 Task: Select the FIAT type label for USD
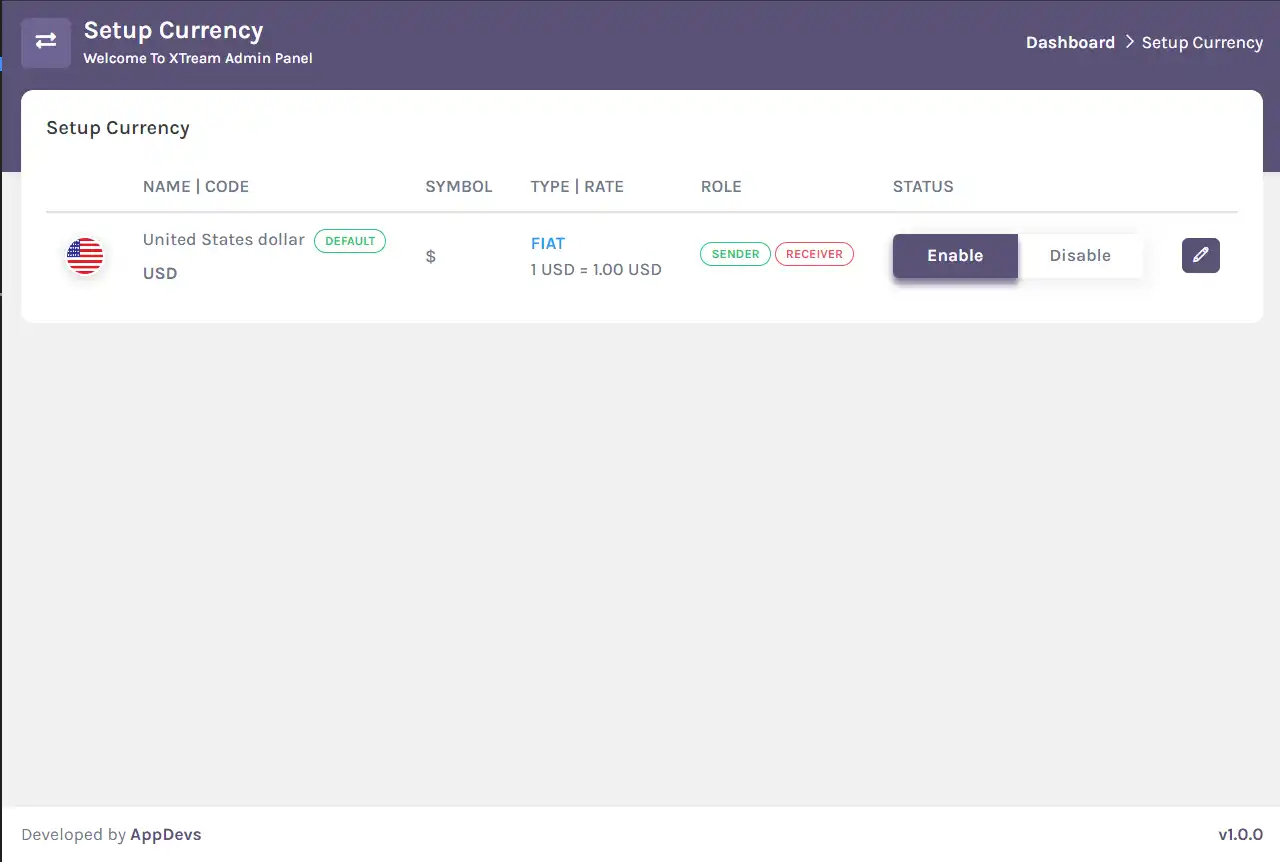pyautogui.click(x=548, y=243)
